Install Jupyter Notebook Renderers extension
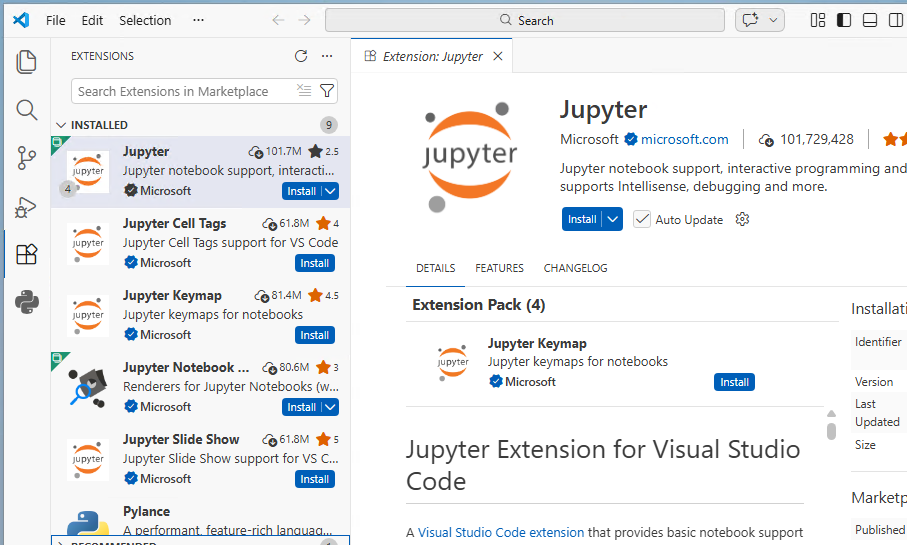This screenshot has width=907, height=545. pos(301,407)
